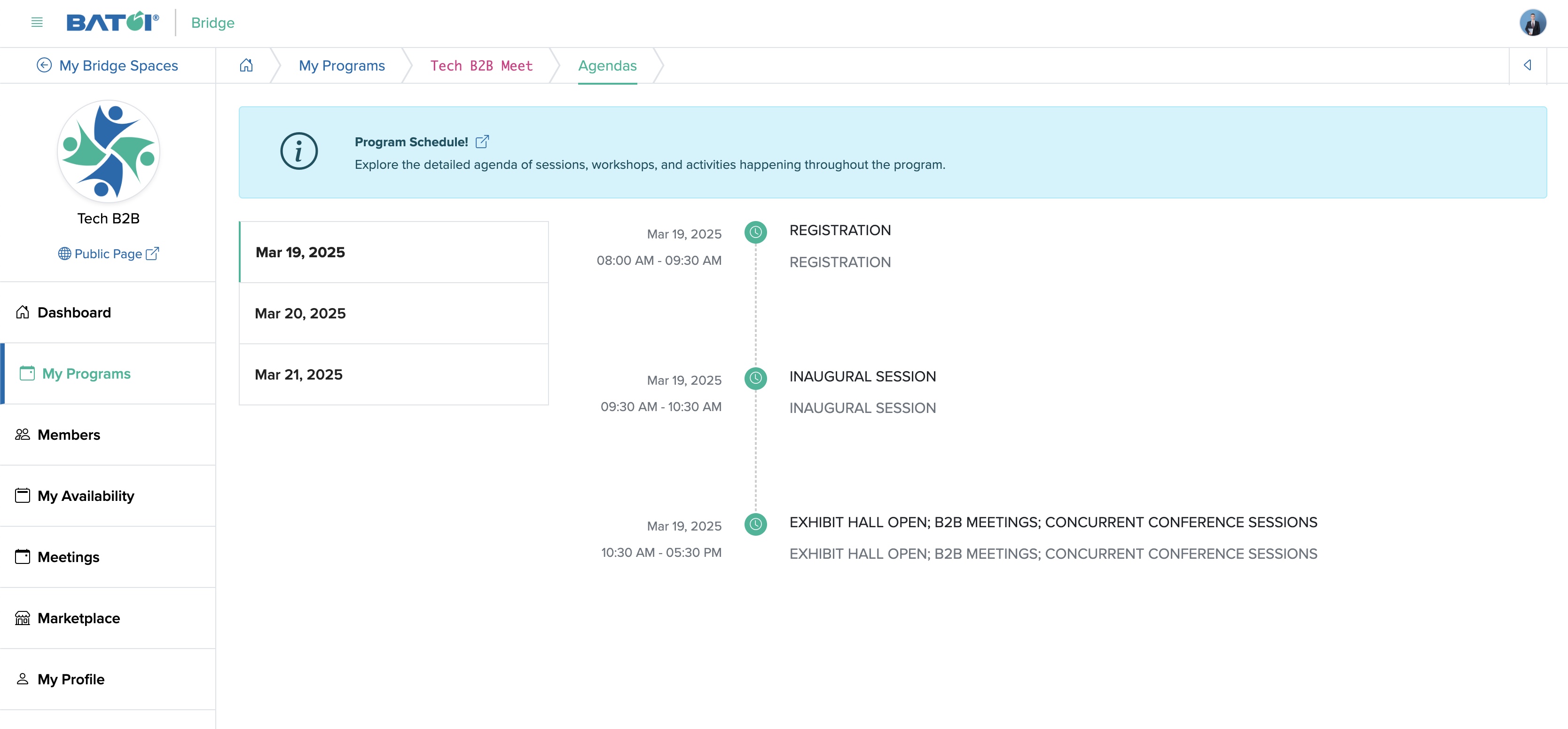Click the Tech B2B space logo
The image size is (1568, 729).
109,151
